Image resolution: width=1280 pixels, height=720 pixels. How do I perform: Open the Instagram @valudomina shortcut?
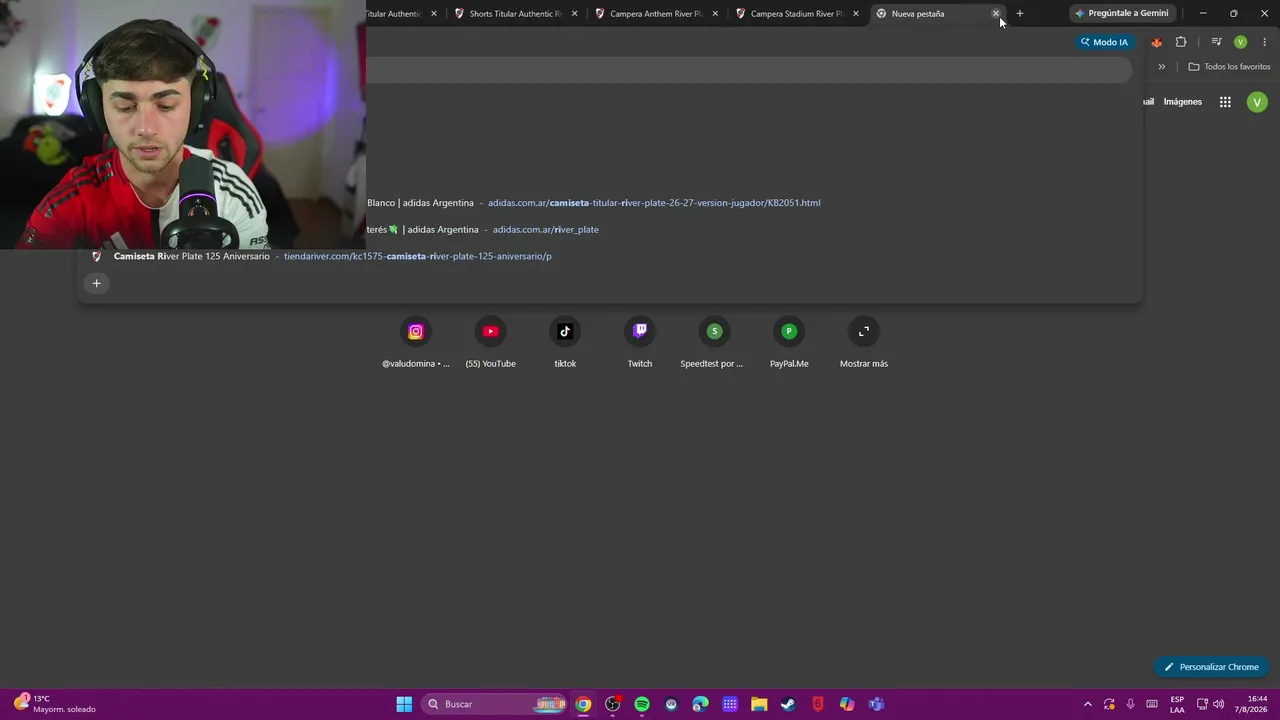[x=416, y=343]
